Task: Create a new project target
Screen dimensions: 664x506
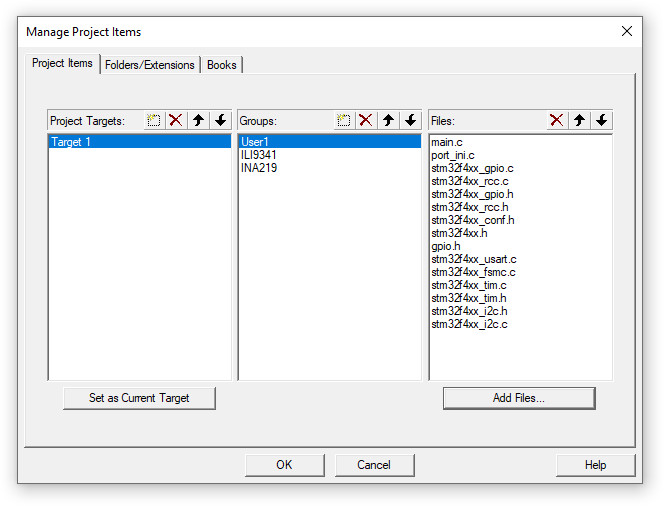Action: (x=154, y=121)
